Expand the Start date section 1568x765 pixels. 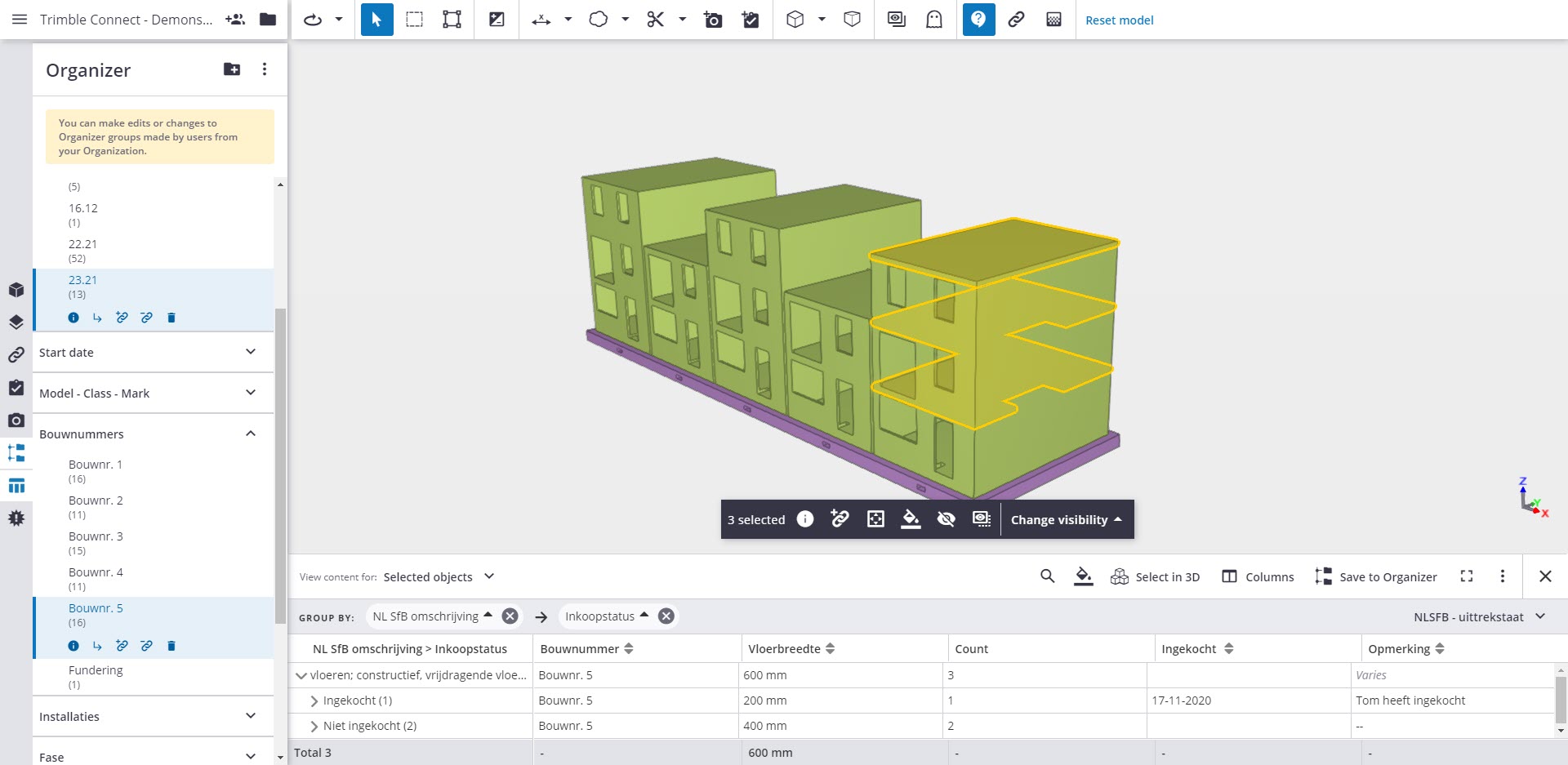click(154, 352)
